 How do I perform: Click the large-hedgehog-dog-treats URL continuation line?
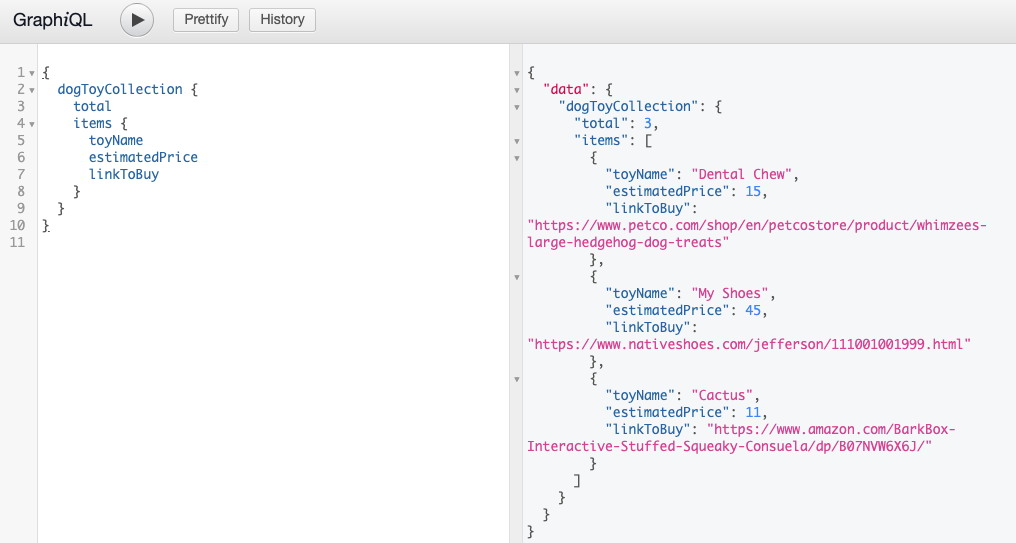pyautogui.click(x=629, y=242)
